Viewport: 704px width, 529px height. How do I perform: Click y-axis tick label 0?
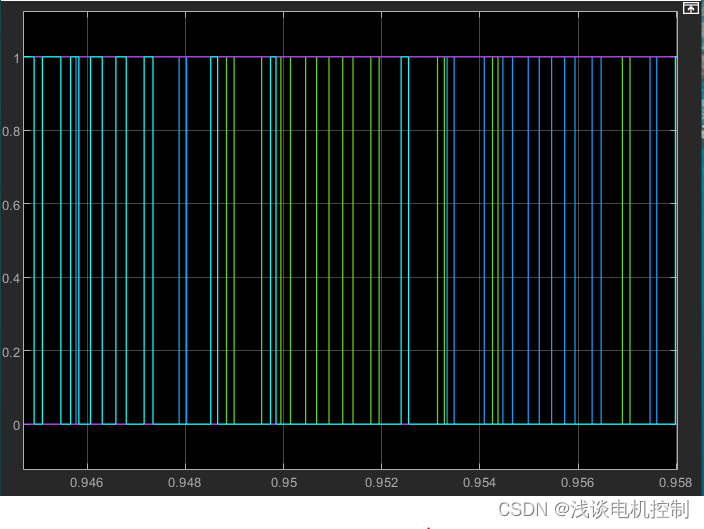[x=17, y=425]
